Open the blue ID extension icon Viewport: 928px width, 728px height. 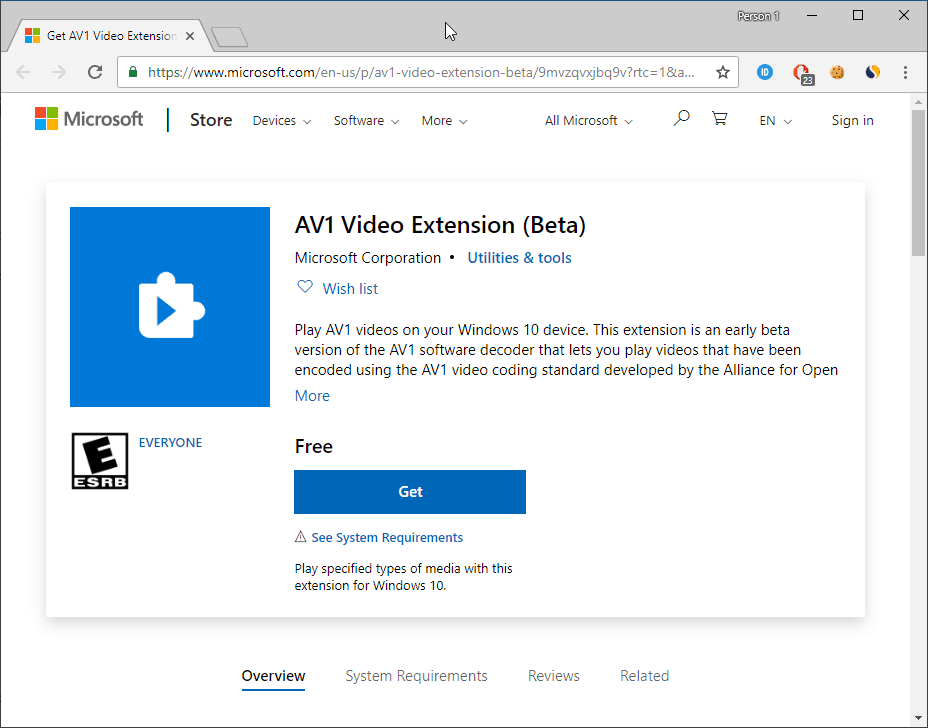coord(765,72)
